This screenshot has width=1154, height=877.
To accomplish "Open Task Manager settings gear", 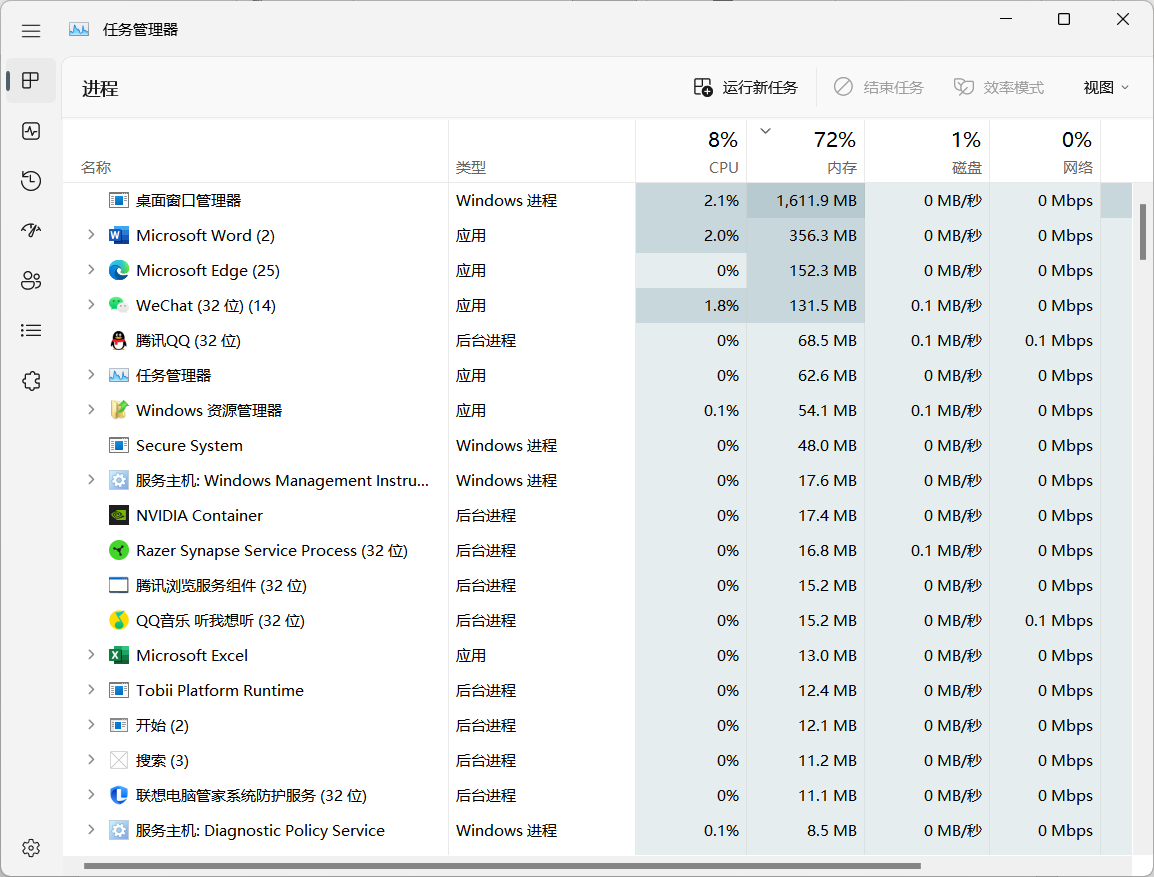I will (x=31, y=848).
